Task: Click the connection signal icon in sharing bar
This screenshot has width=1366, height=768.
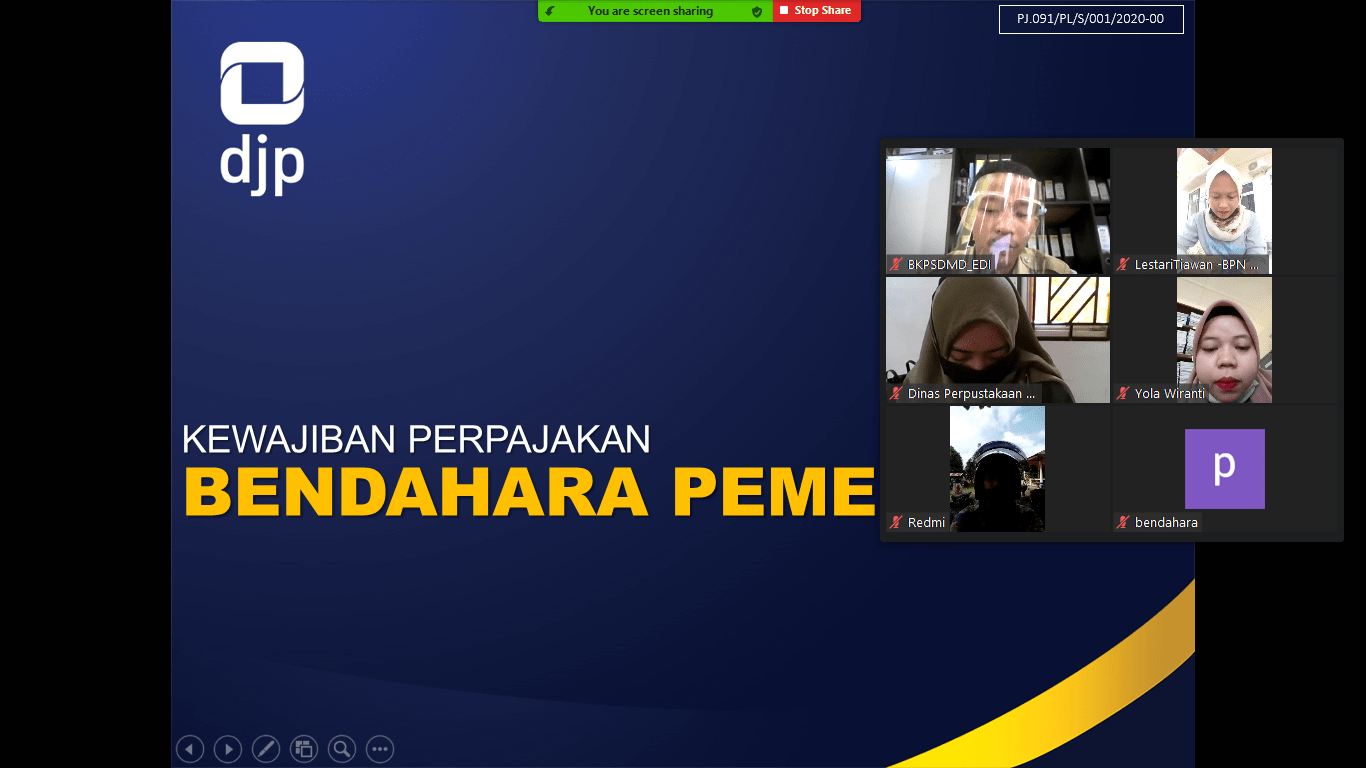Action: 550,11
